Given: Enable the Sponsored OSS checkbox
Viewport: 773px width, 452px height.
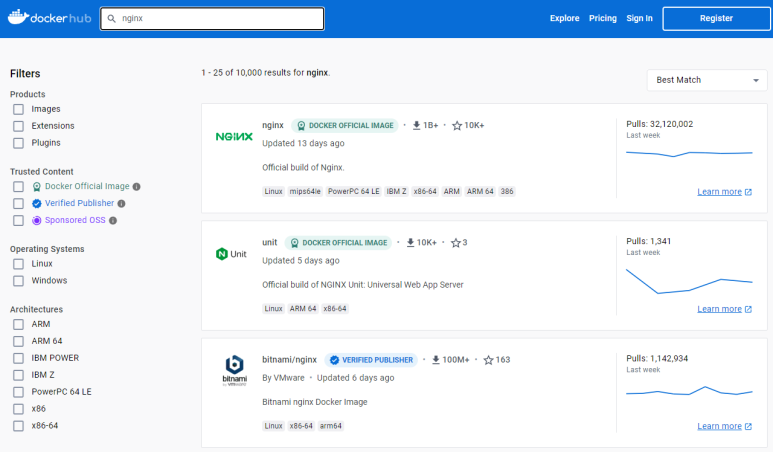Looking at the screenshot, I should (x=18, y=220).
